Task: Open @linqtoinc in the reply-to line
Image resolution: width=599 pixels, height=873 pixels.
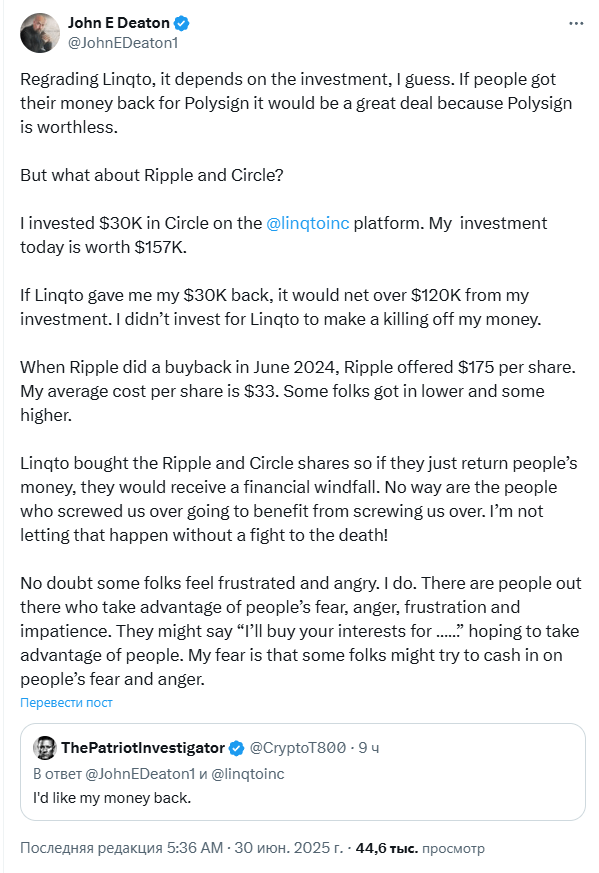Action: [248, 774]
